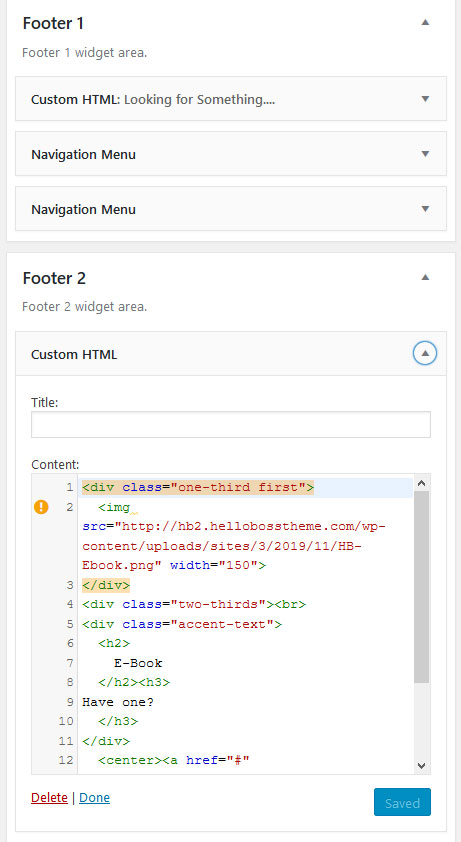This screenshot has width=461, height=842.
Task: Place cursor on line 1 div one-third first
Action: coord(198,488)
